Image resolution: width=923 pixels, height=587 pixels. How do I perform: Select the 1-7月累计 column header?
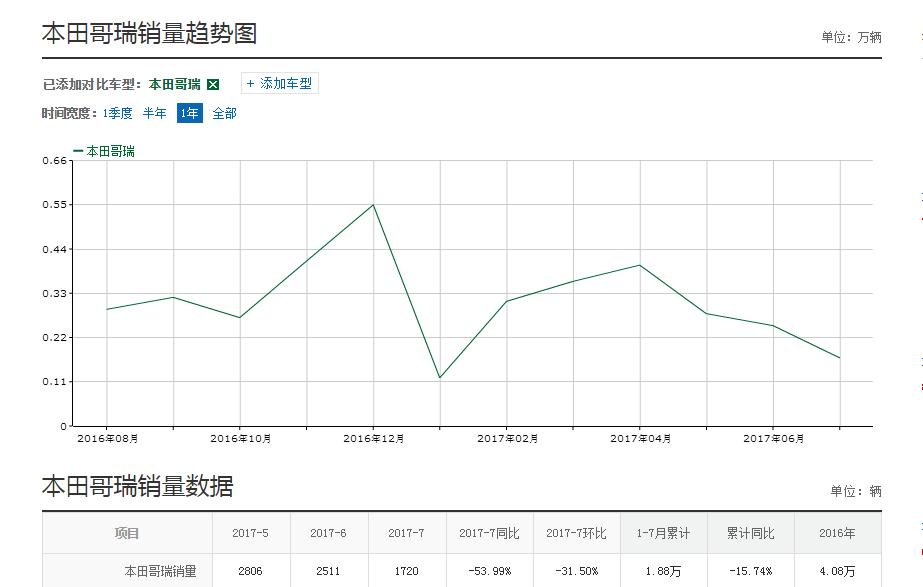click(x=665, y=533)
